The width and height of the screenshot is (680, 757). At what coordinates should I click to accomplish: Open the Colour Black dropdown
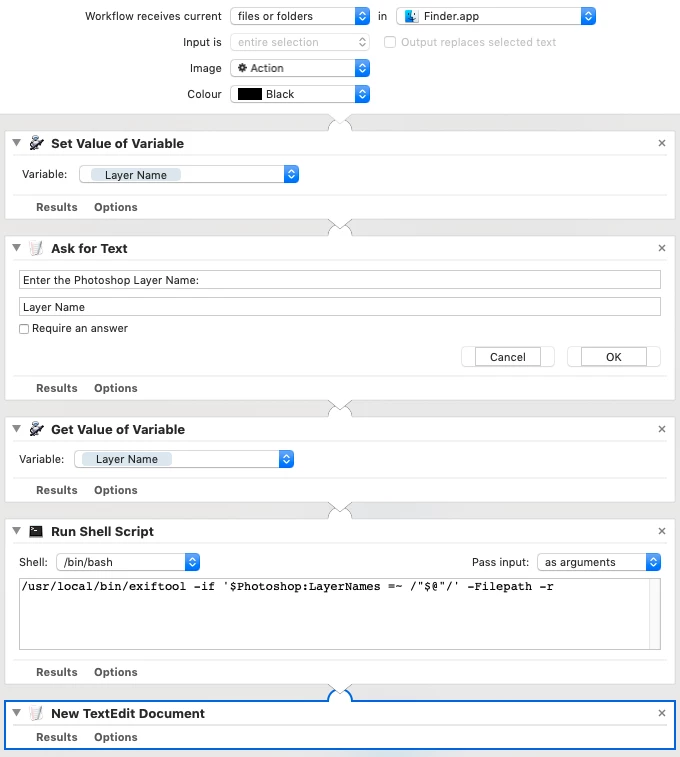pos(300,94)
